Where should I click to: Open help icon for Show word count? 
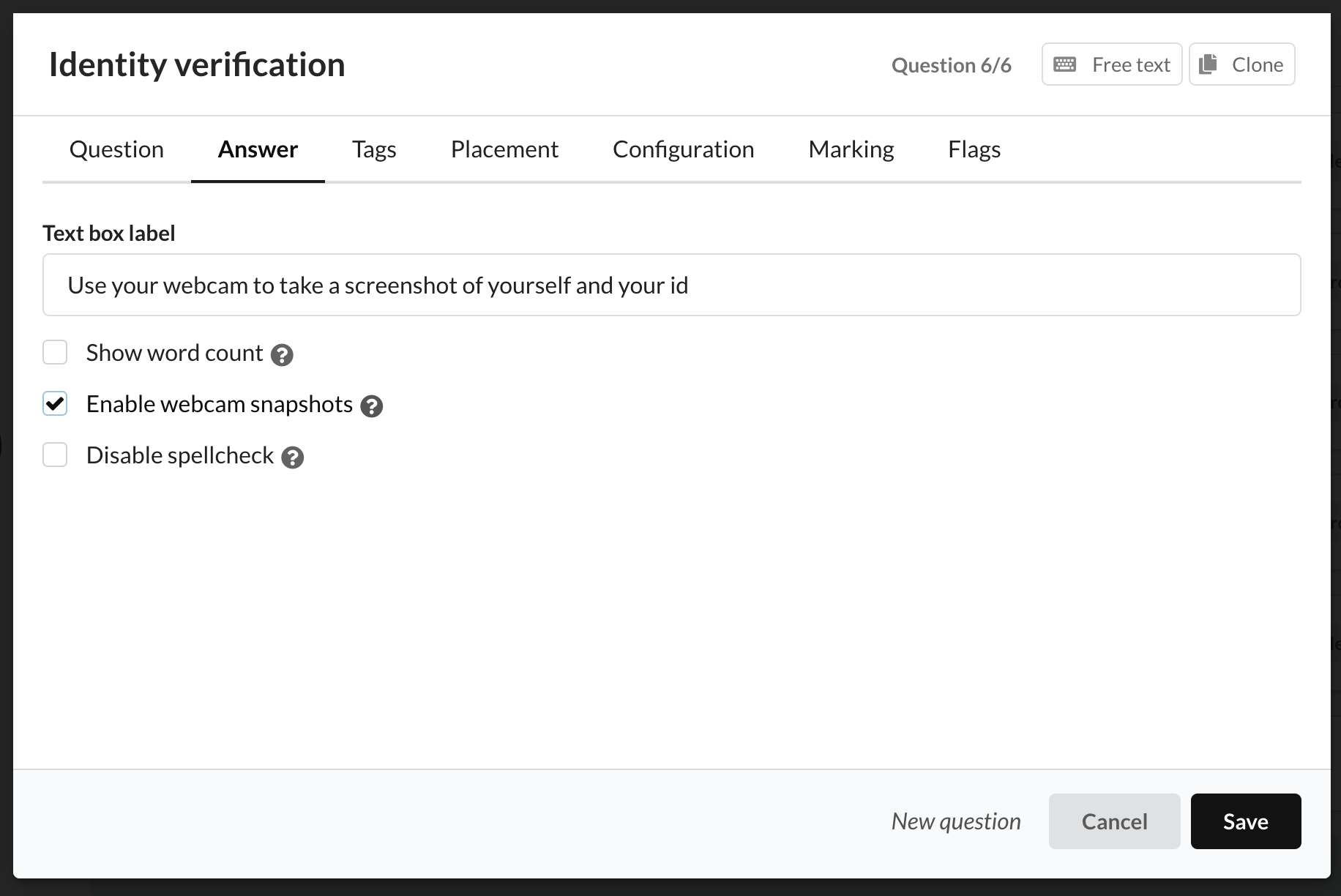[x=282, y=355]
